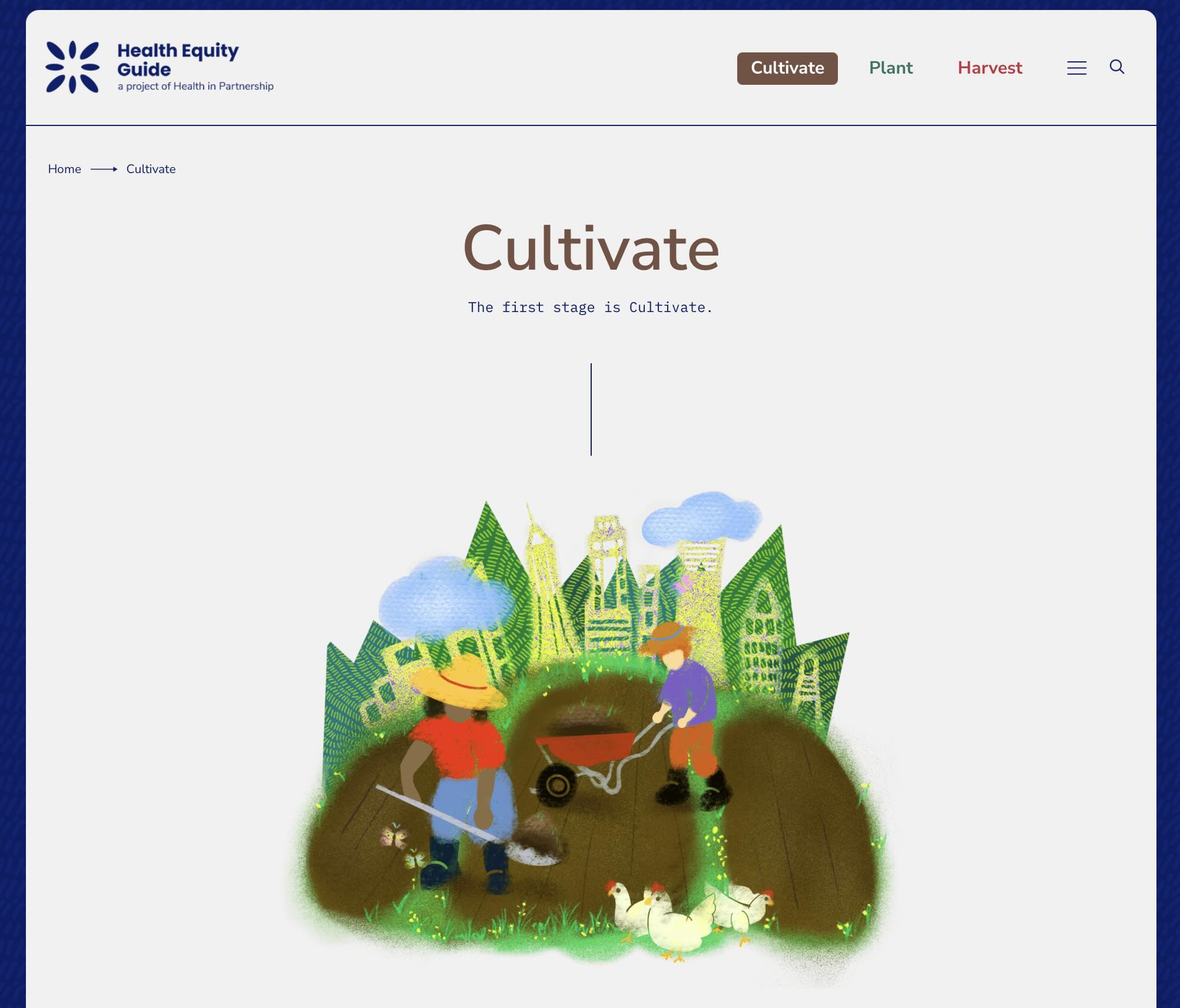The image size is (1180, 1008).
Task: Follow the Home breadcrumb link
Action: (x=65, y=169)
